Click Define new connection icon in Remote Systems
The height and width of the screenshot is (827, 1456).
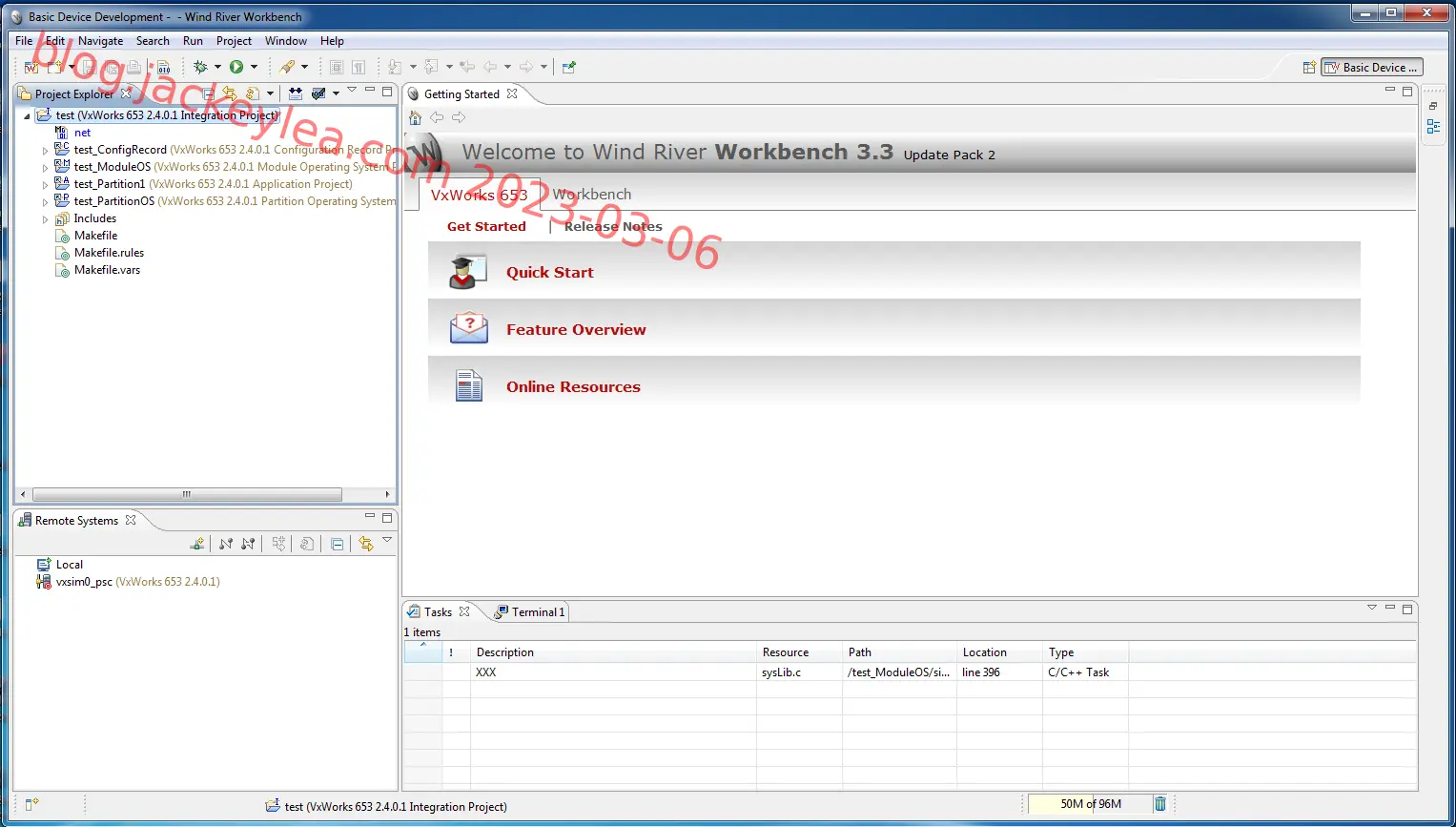pyautogui.click(x=197, y=544)
